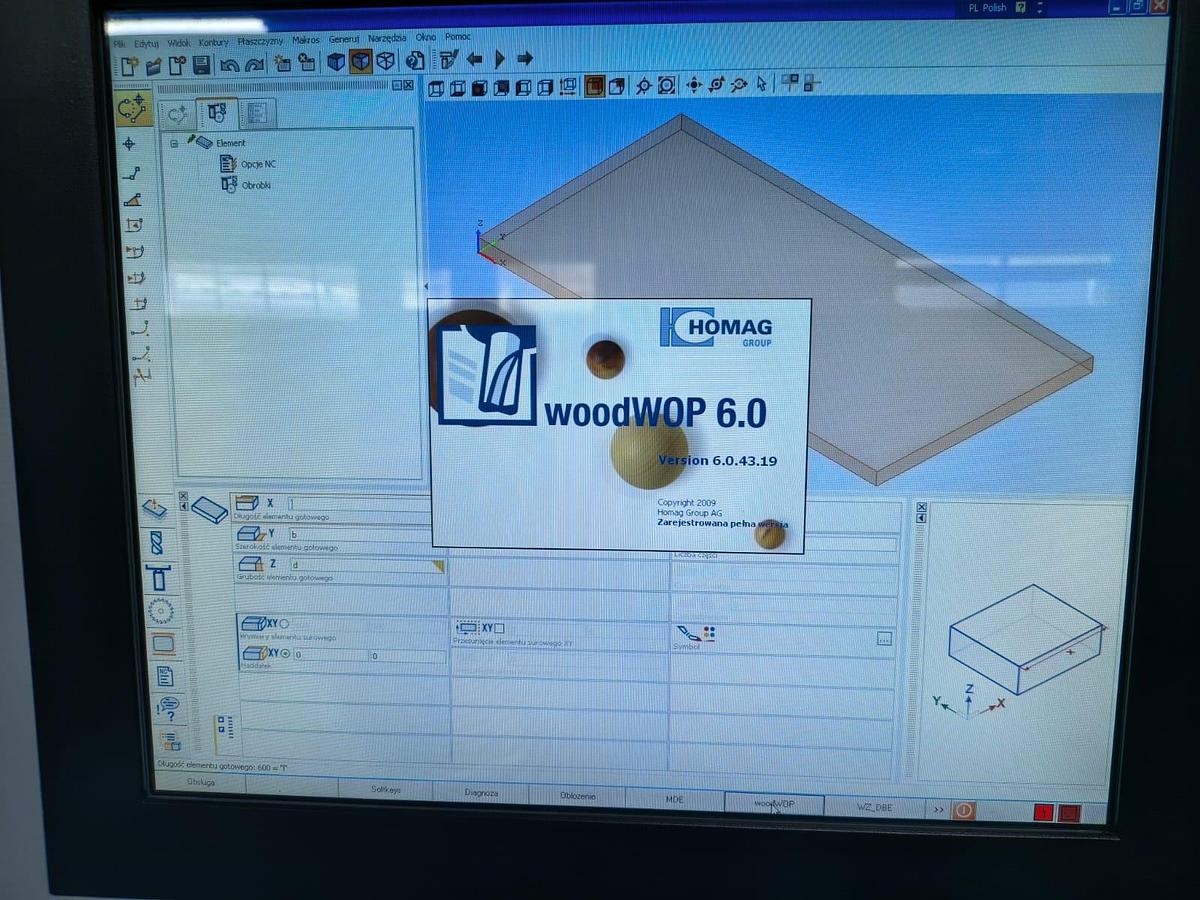Click the zoom-fit circle icon in view toolbar
This screenshot has width=1200, height=900.
pyautogui.click(x=667, y=86)
